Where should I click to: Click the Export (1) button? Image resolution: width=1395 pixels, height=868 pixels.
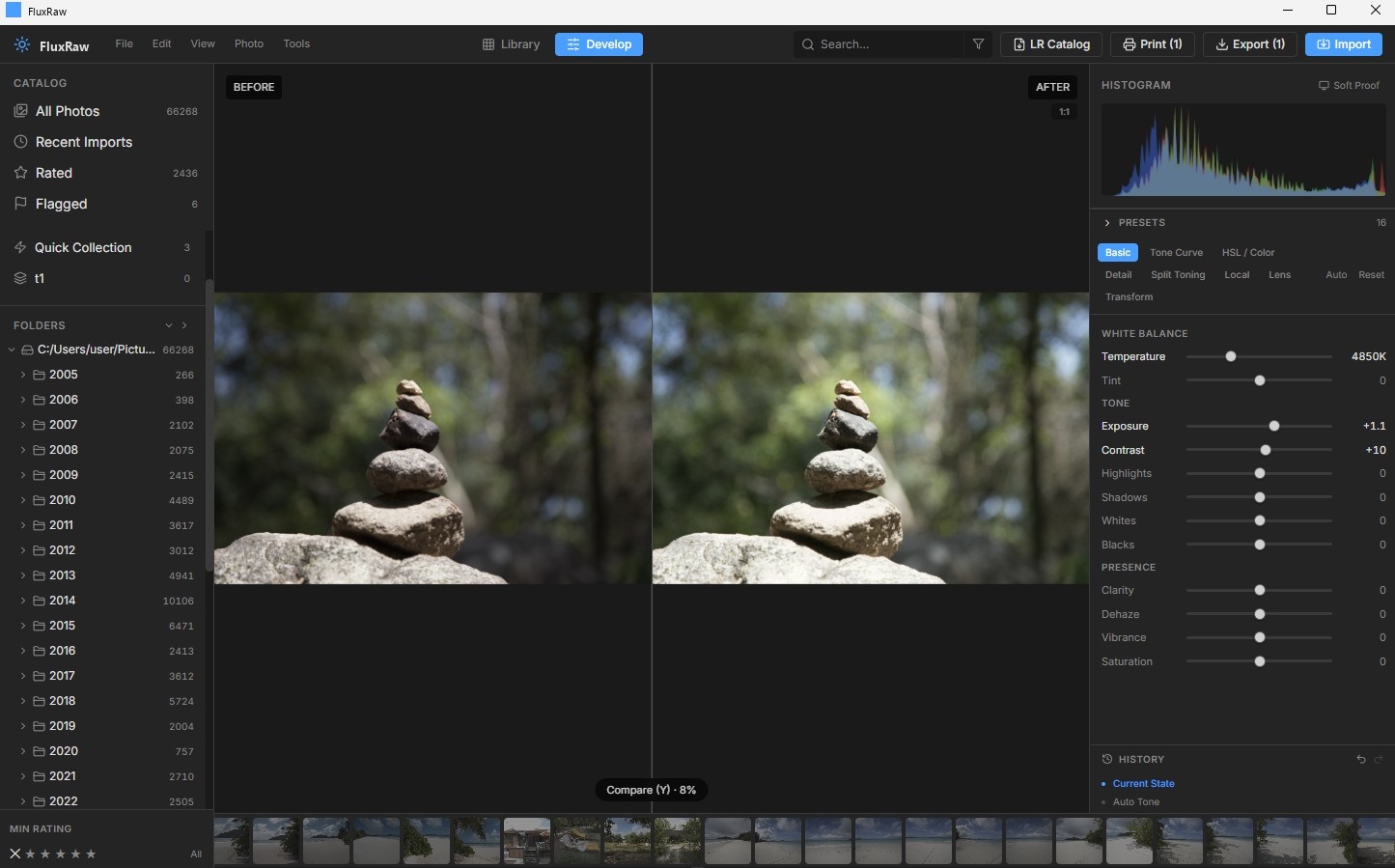pyautogui.click(x=1249, y=43)
